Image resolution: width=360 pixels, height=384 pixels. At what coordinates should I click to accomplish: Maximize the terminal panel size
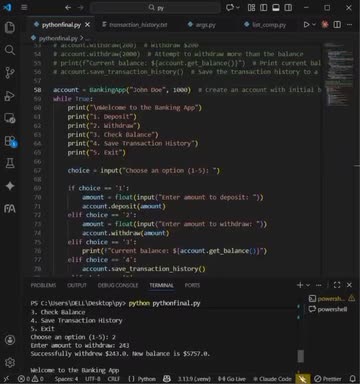[337, 285]
